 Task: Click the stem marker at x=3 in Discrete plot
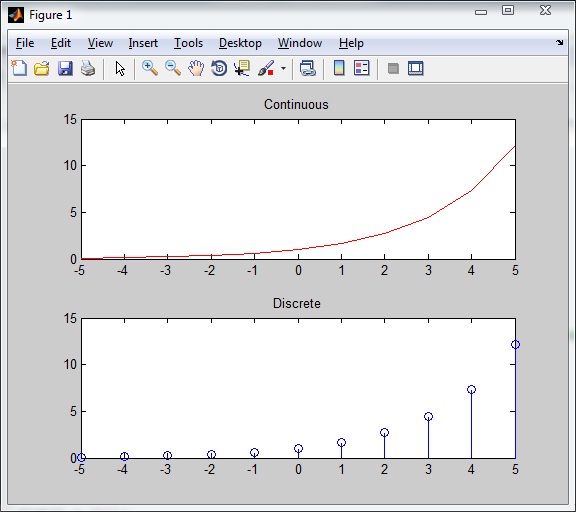428,417
